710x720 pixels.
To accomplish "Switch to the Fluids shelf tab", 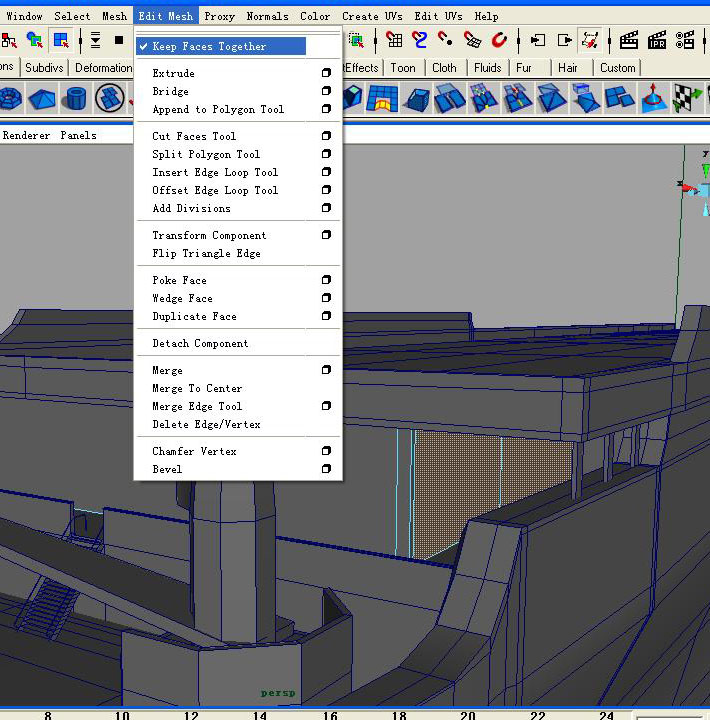I will (487, 68).
